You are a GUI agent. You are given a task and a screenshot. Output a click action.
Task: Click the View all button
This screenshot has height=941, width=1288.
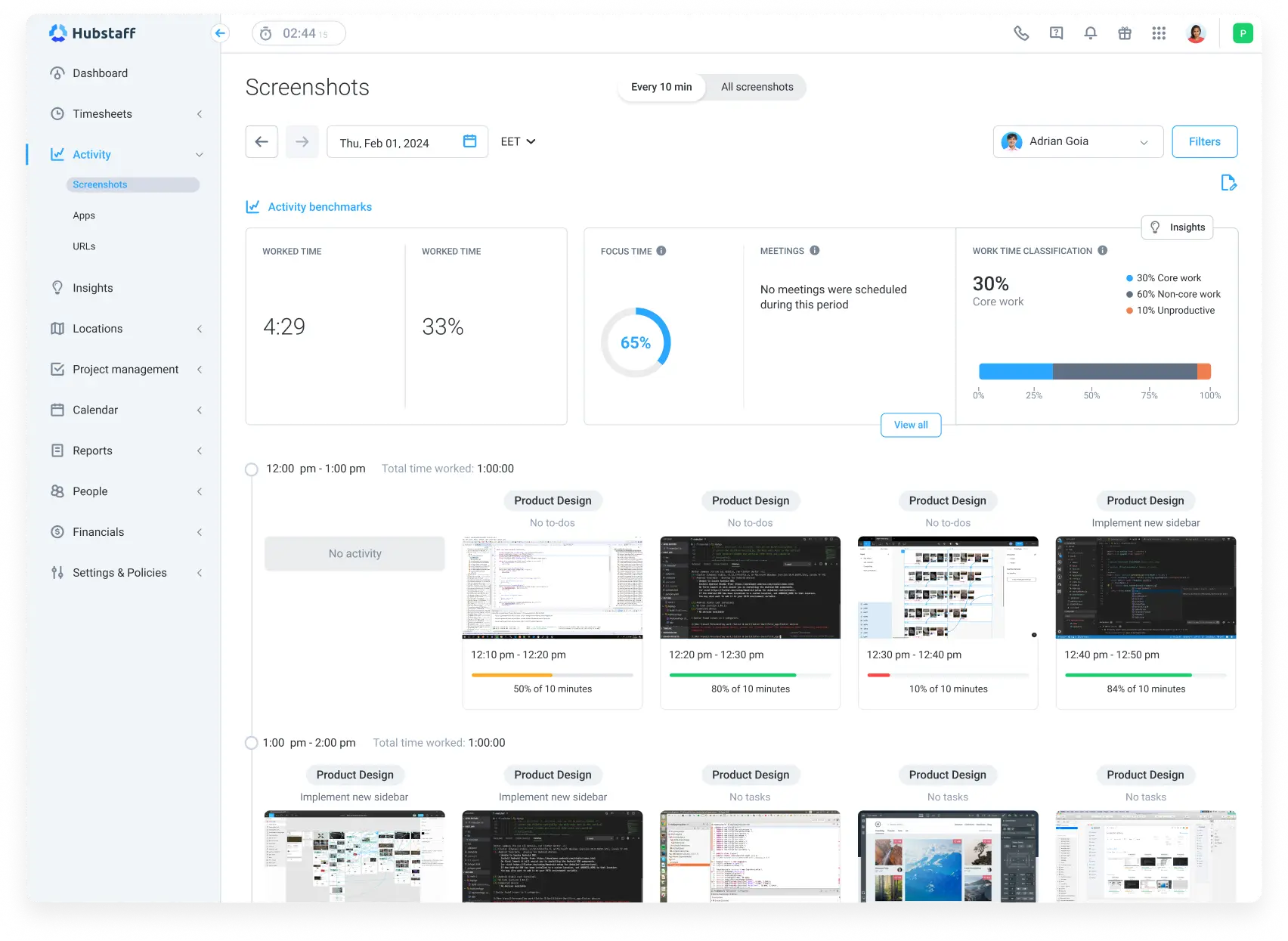pyautogui.click(x=911, y=425)
